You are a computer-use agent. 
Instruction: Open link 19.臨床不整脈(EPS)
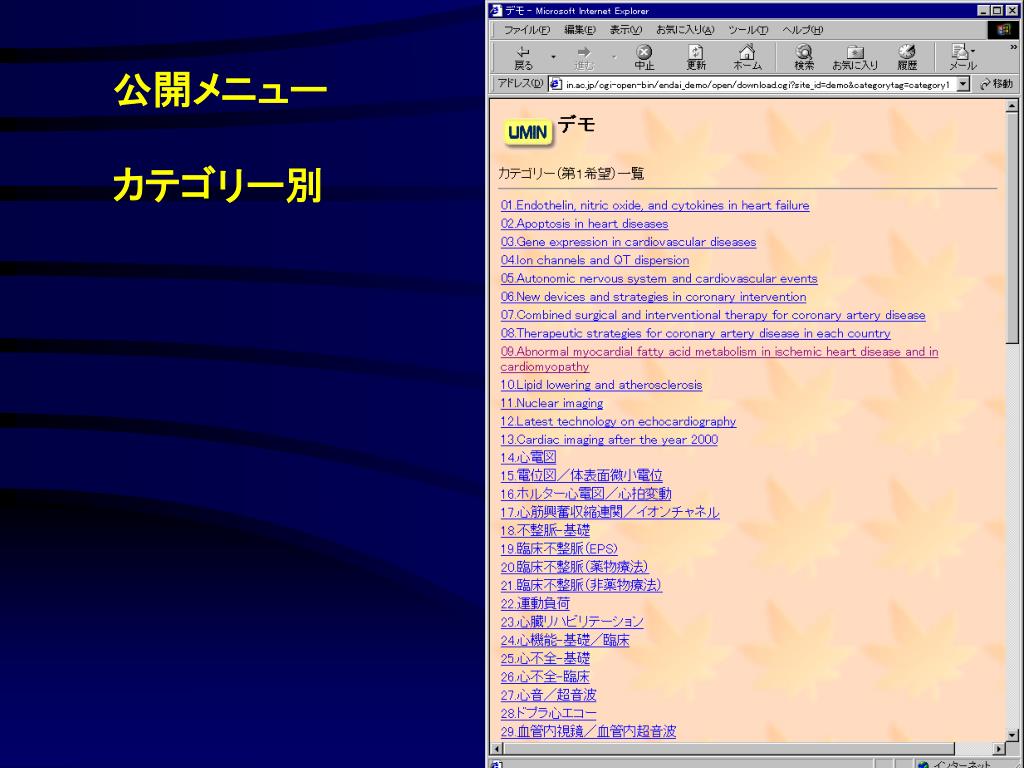(559, 549)
